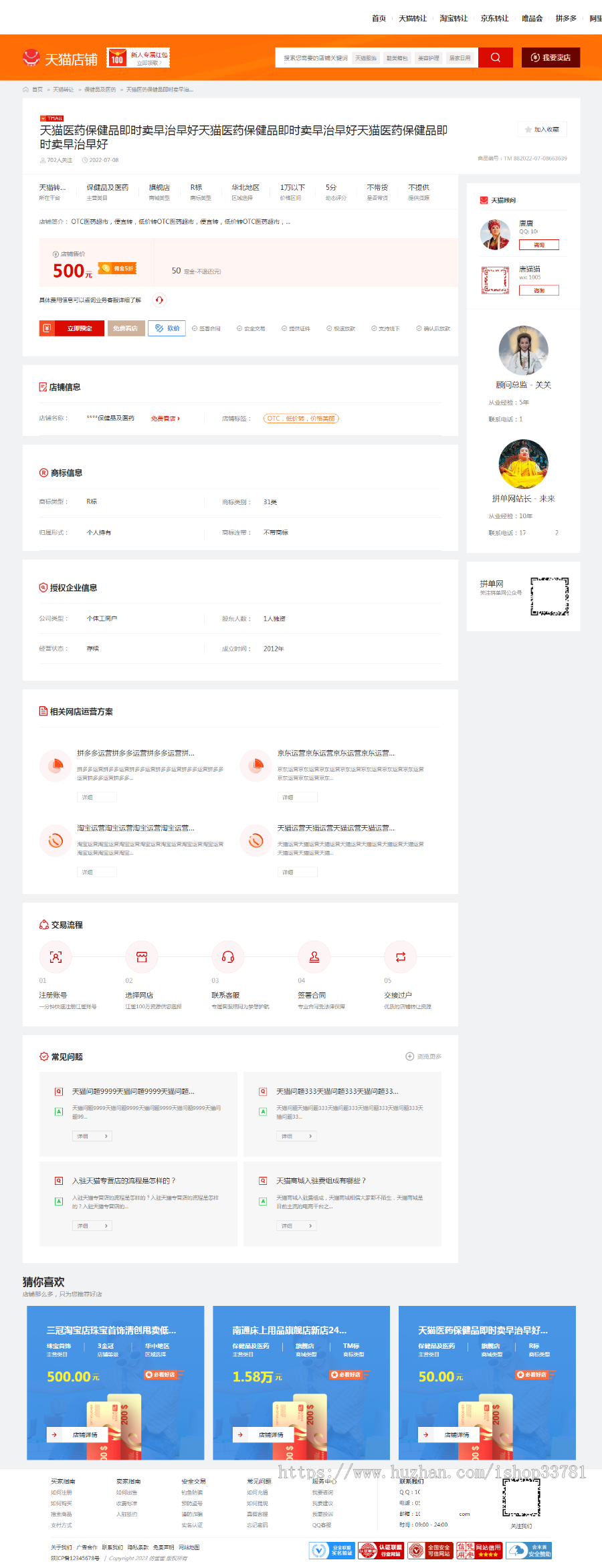Viewport: 602px width, 1568px height.
Task: Click the 安全赞助 cloud badge
Action: [528, 1551]
